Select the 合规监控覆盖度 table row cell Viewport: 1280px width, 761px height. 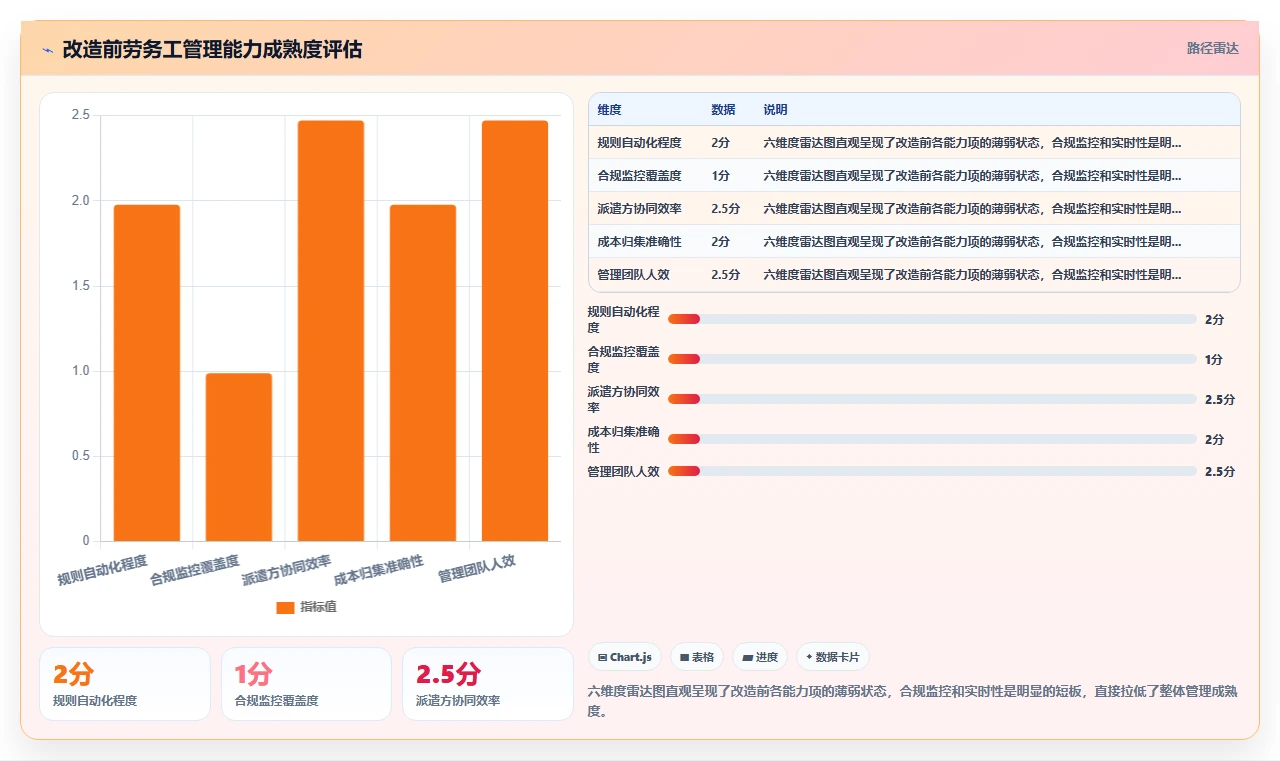(640, 176)
